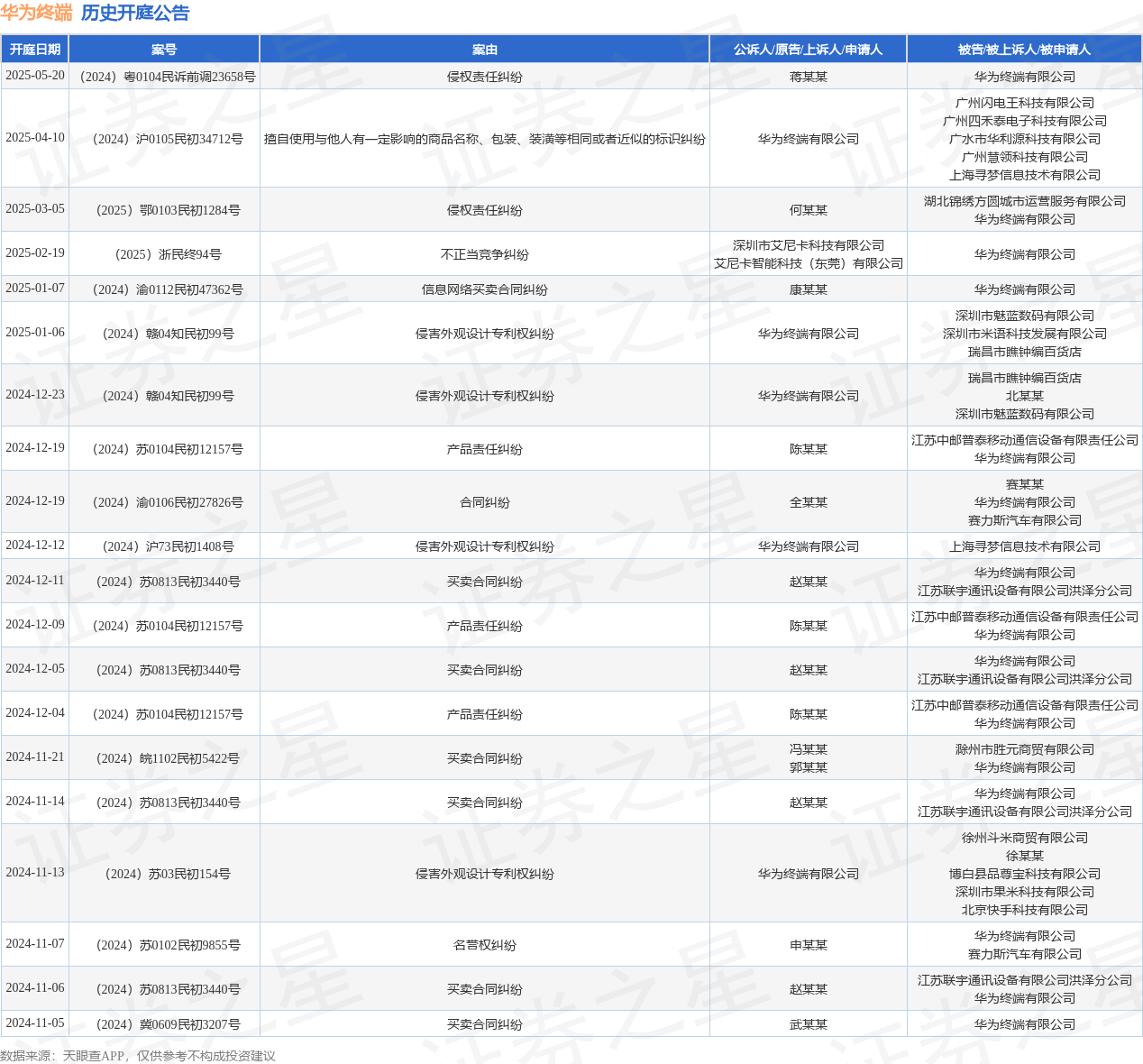Select the 公诉人/原告/上诉人/申请人 column header

click(808, 50)
